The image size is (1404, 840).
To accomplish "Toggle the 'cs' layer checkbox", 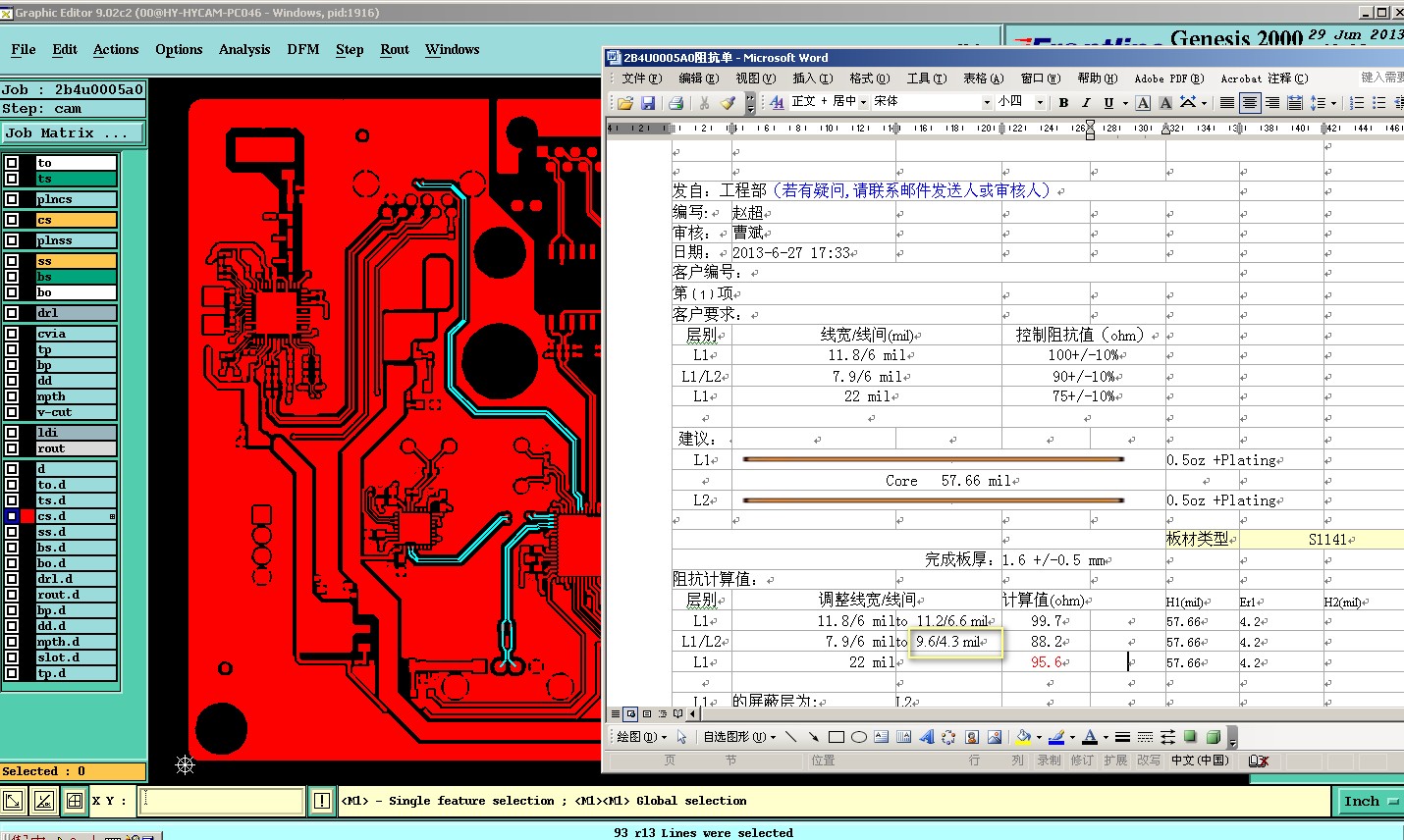I will click(12, 220).
